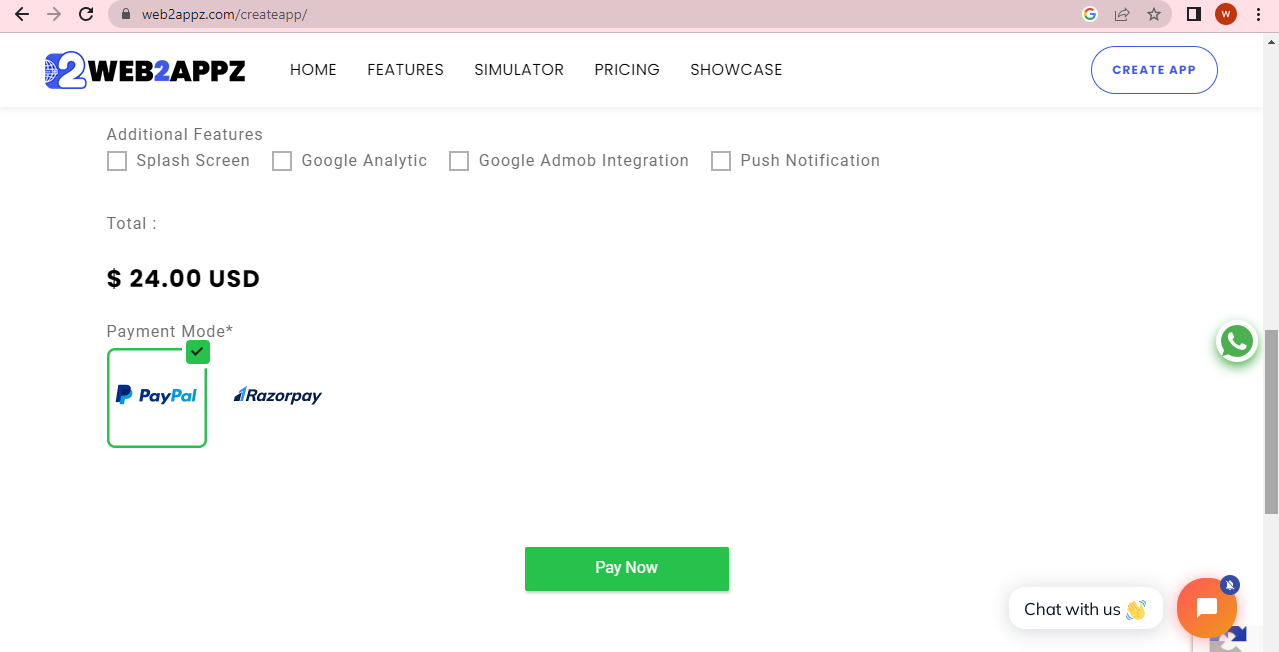Open WhatsApp chat via green icon

coord(1236,341)
